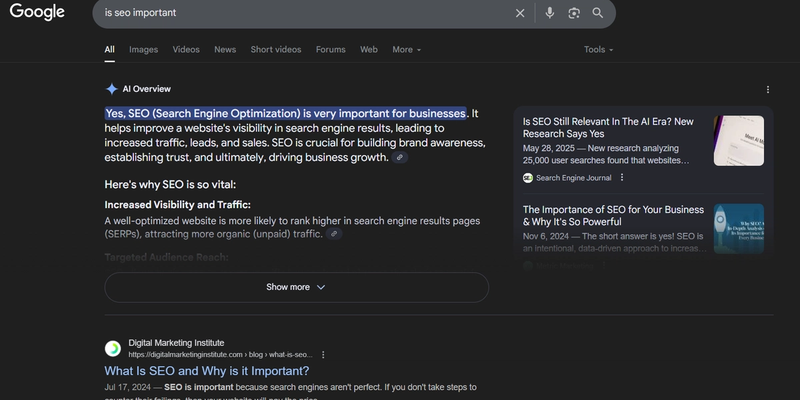Expand AI Overview with Show more

coord(296,287)
